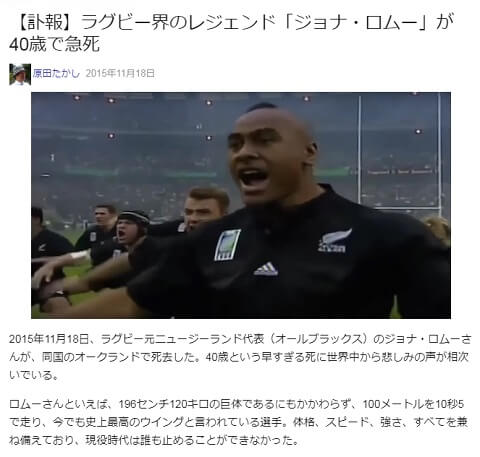This screenshot has height=457, width=480.
Task: Open author link 原田たかし
Action: pyautogui.click(x=56, y=73)
